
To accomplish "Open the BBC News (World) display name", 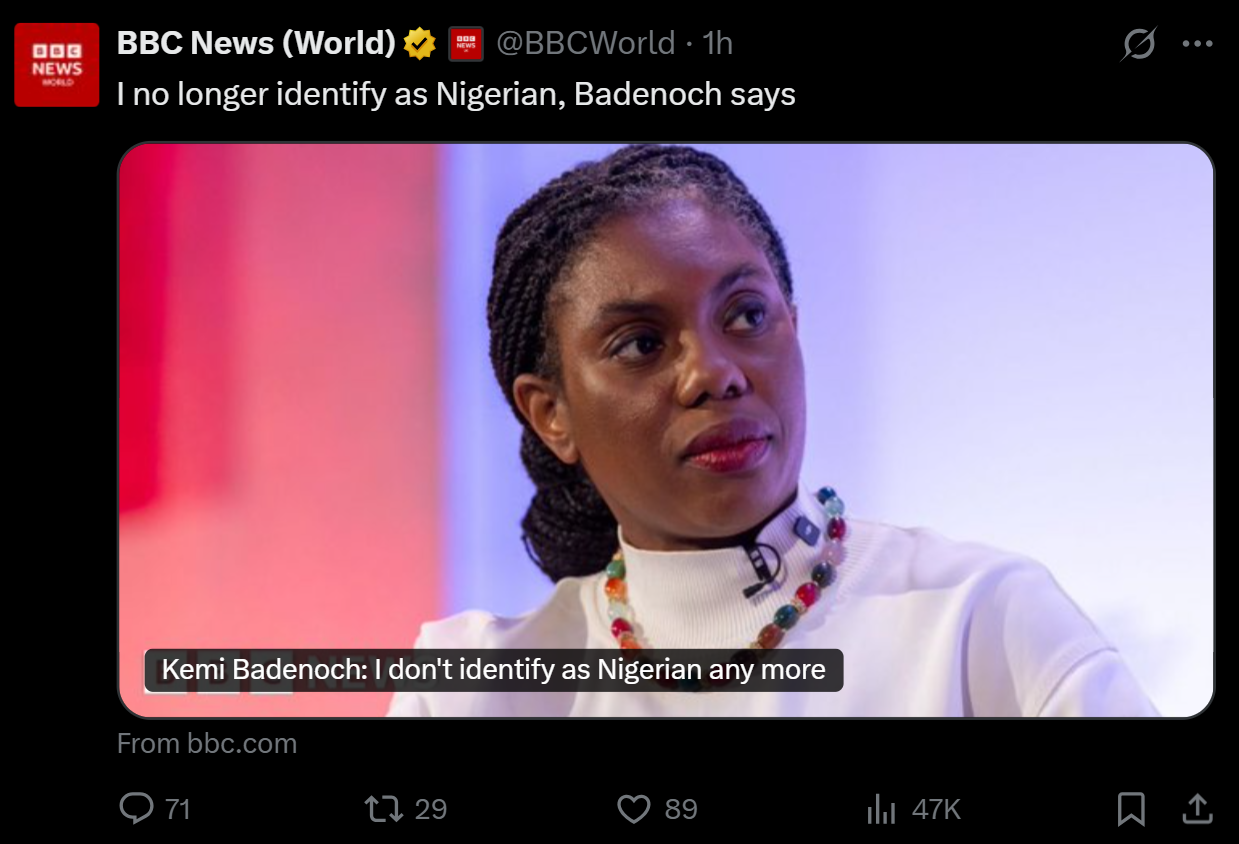I will pyautogui.click(x=257, y=43).
